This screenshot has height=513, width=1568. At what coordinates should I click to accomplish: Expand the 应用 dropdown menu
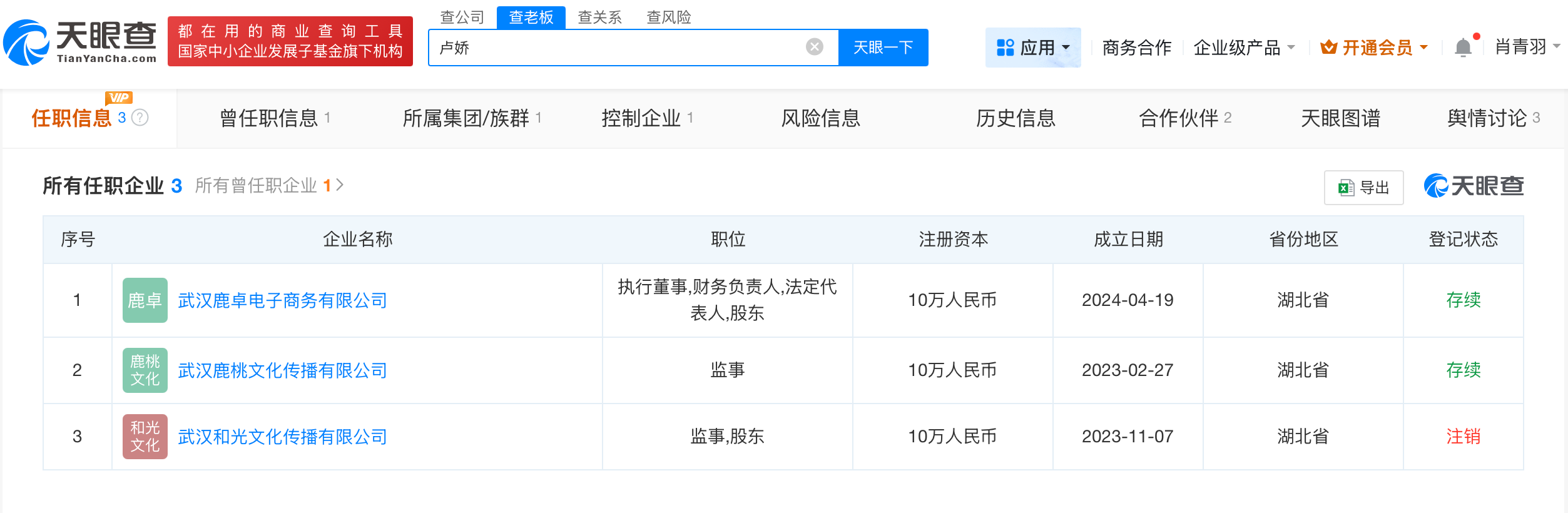click(1033, 48)
